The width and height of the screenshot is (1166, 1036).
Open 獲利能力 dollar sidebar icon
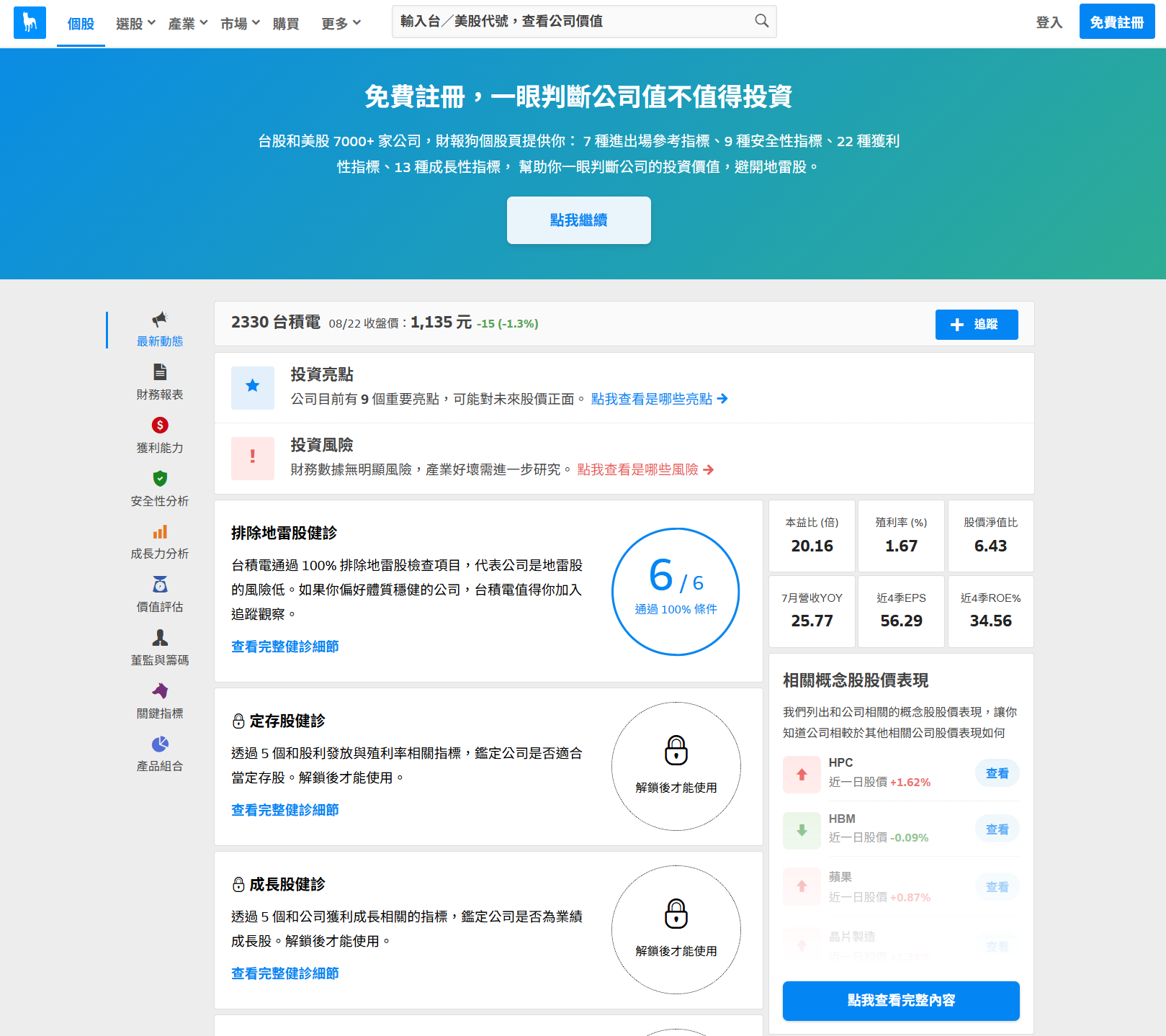click(160, 425)
